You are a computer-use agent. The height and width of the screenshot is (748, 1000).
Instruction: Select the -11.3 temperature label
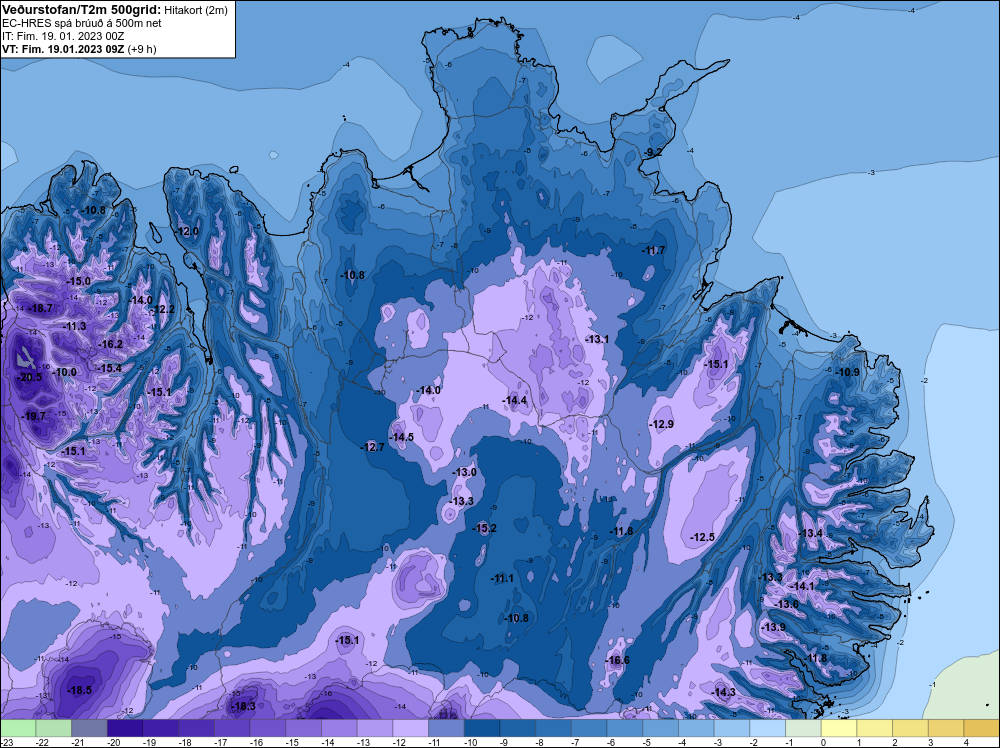(74, 326)
